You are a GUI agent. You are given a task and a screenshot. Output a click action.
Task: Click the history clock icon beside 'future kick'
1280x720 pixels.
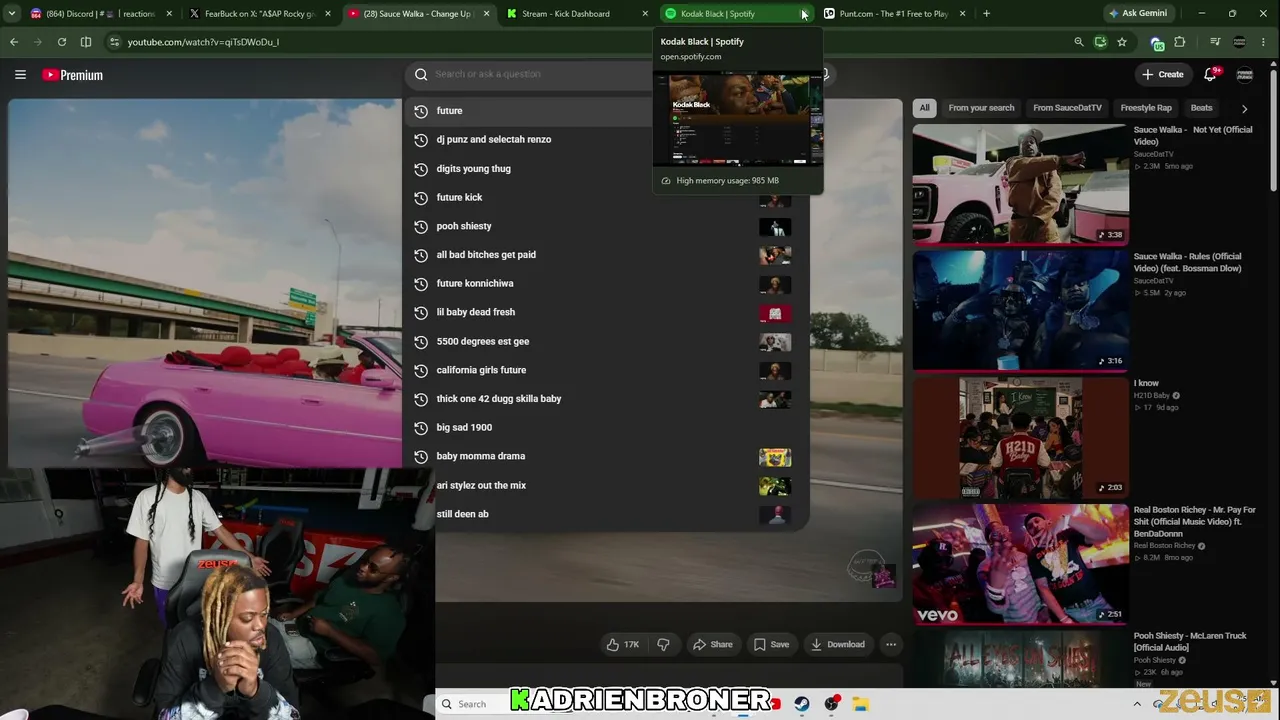tap(421, 197)
